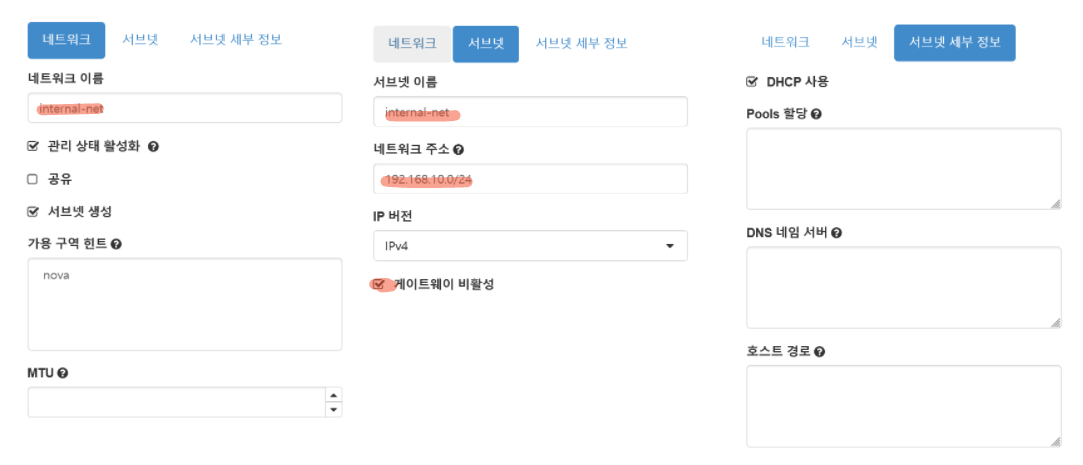Click the 네트워크 이름 input field
1083x465 pixels.
[185, 108]
